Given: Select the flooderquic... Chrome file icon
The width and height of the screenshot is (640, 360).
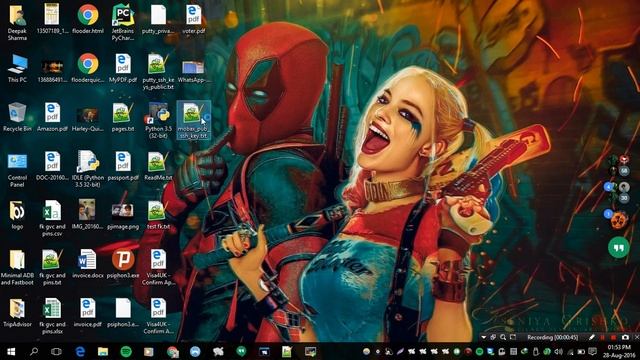Looking at the screenshot, I should click(88, 64).
